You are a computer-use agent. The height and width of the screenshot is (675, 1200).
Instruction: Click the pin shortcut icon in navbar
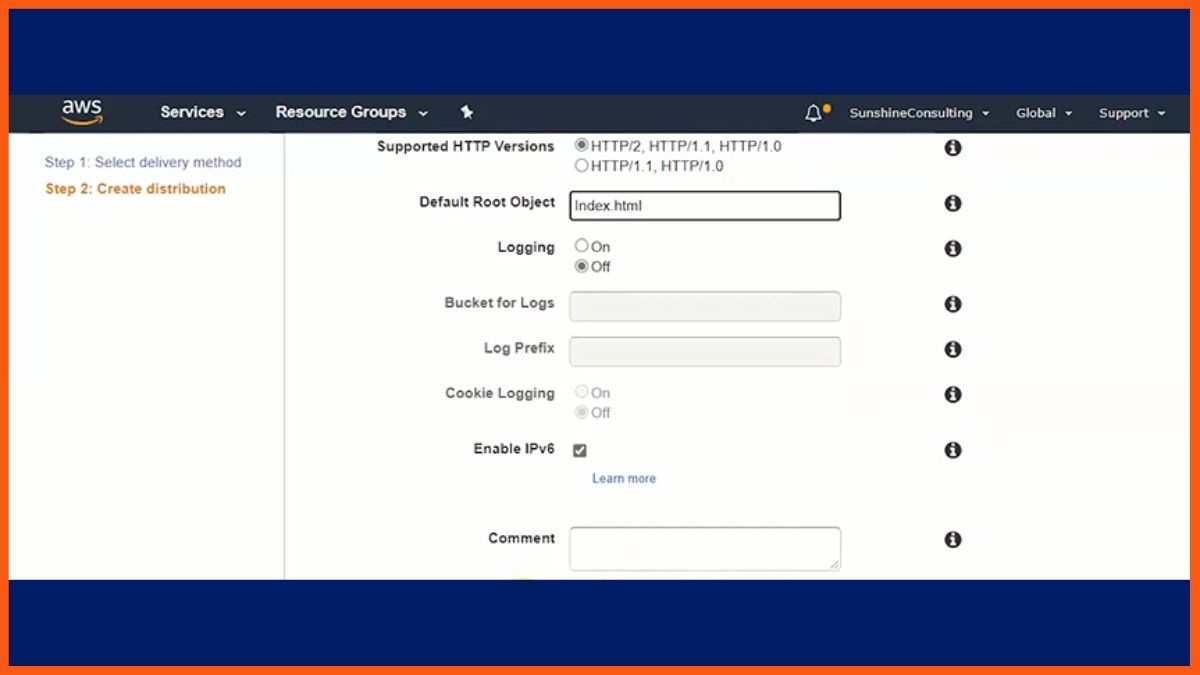(x=466, y=112)
